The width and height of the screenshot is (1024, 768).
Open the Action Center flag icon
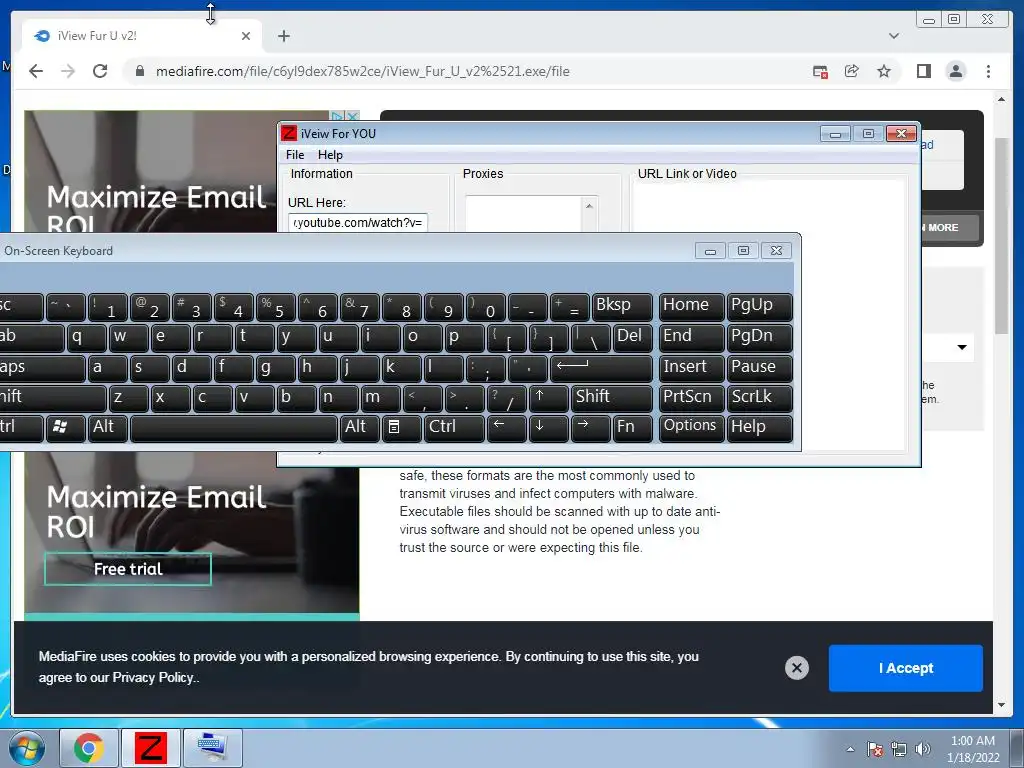[875, 749]
